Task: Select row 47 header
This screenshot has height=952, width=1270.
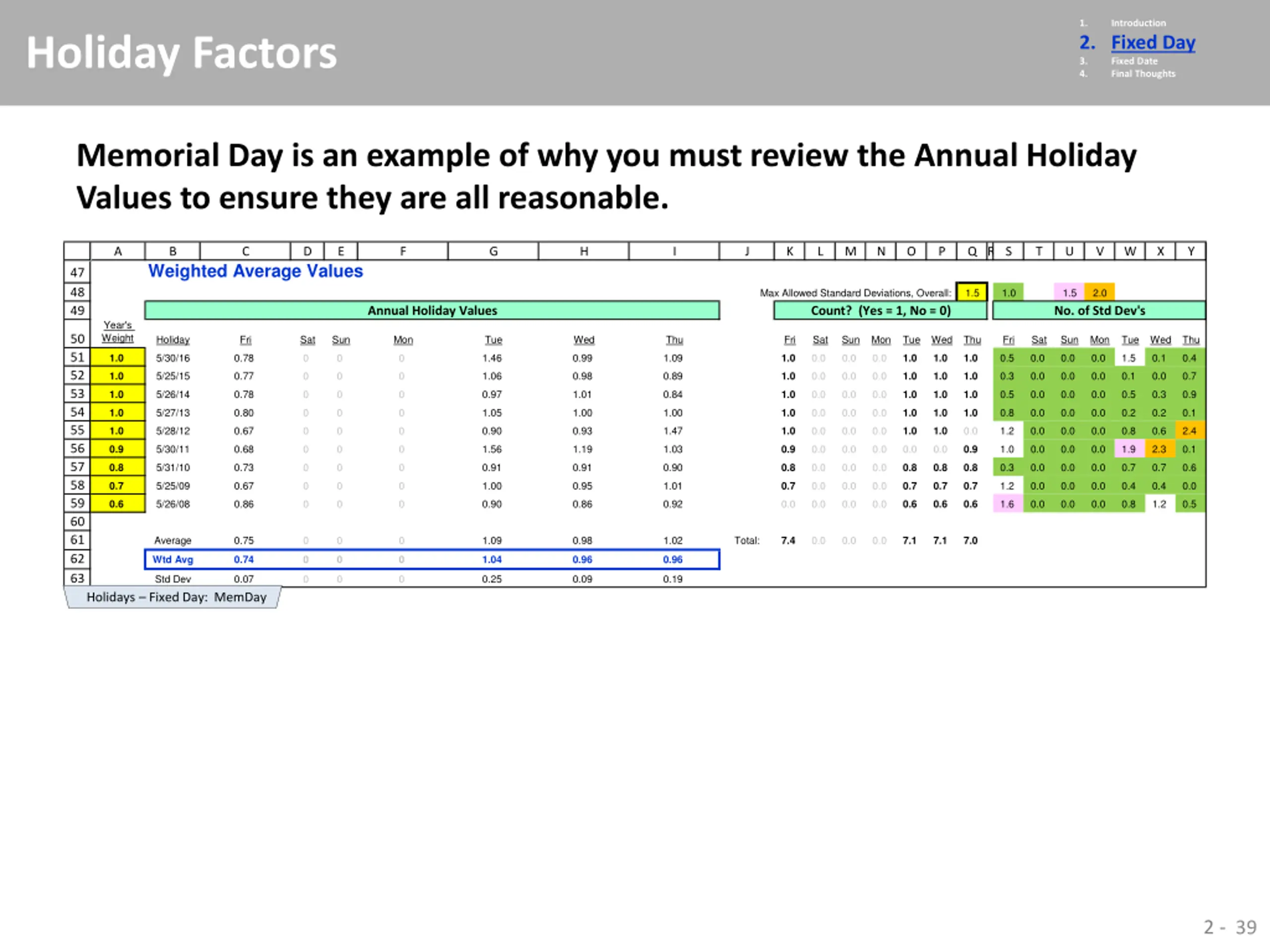Action: [77, 272]
